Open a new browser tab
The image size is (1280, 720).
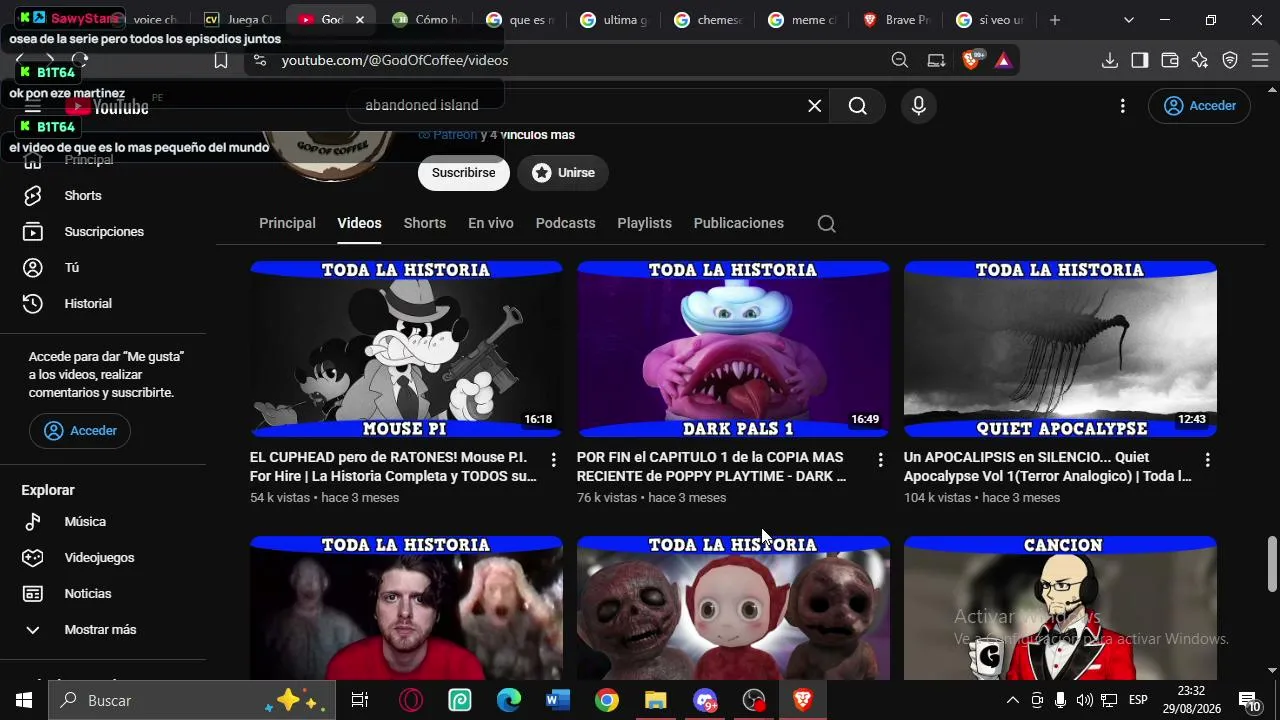click(x=1054, y=20)
